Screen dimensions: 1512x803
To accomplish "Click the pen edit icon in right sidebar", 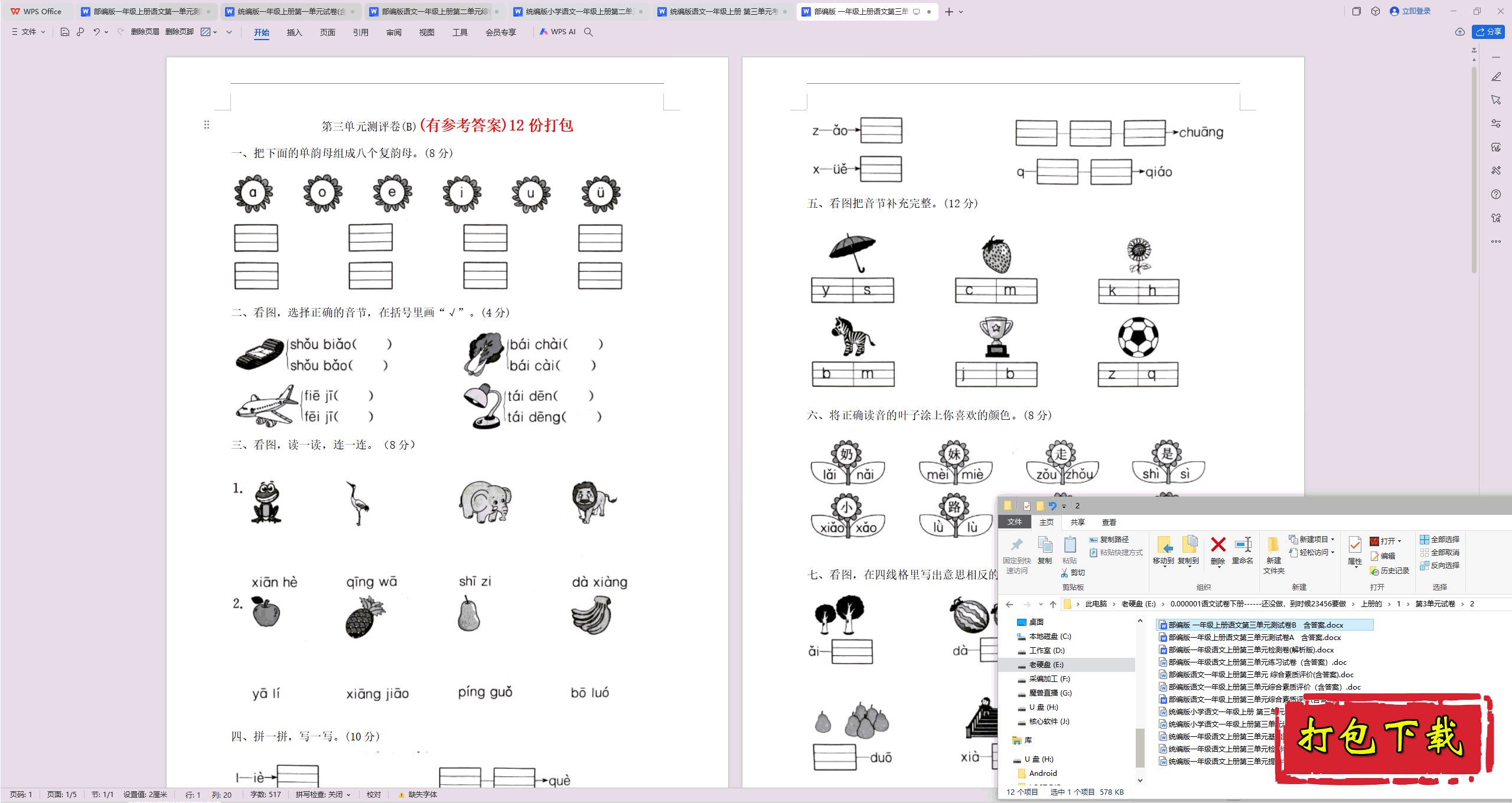I will (x=1496, y=77).
